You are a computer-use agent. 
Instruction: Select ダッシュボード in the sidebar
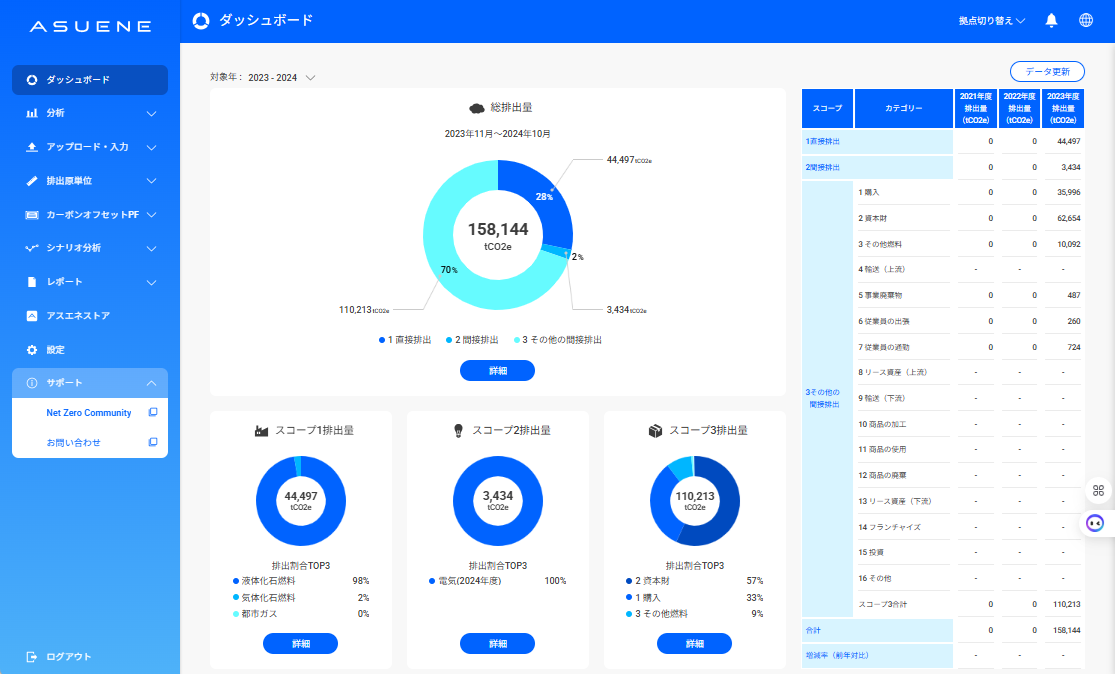[x=90, y=80]
